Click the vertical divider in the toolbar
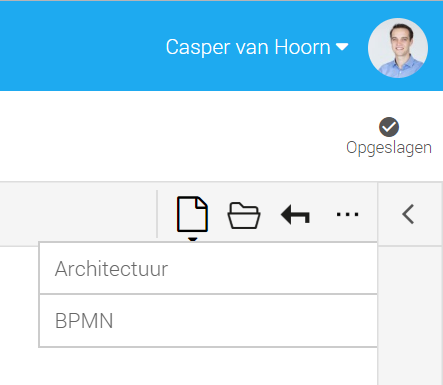Image resolution: width=443 pixels, height=385 pixels. point(157,214)
